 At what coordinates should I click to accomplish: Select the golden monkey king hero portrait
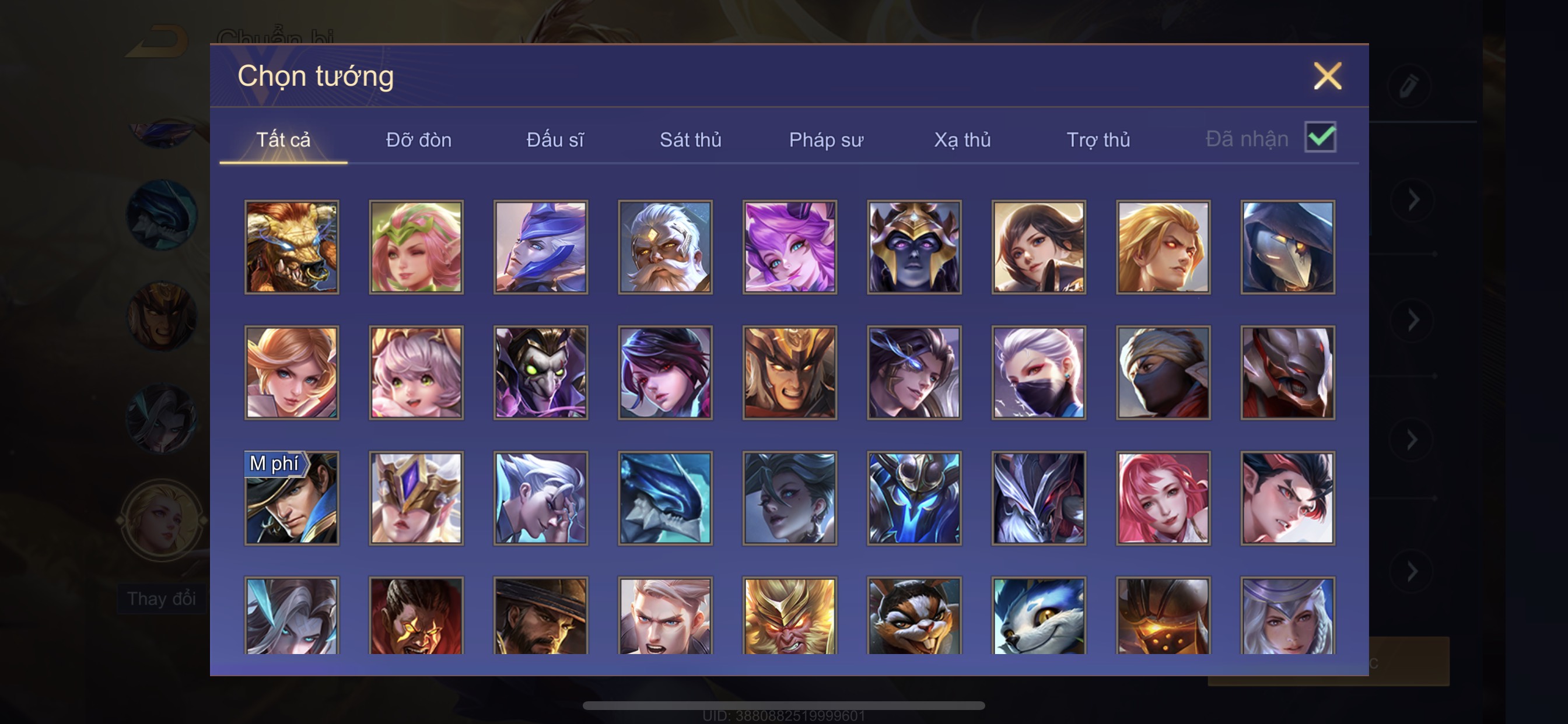point(789,615)
